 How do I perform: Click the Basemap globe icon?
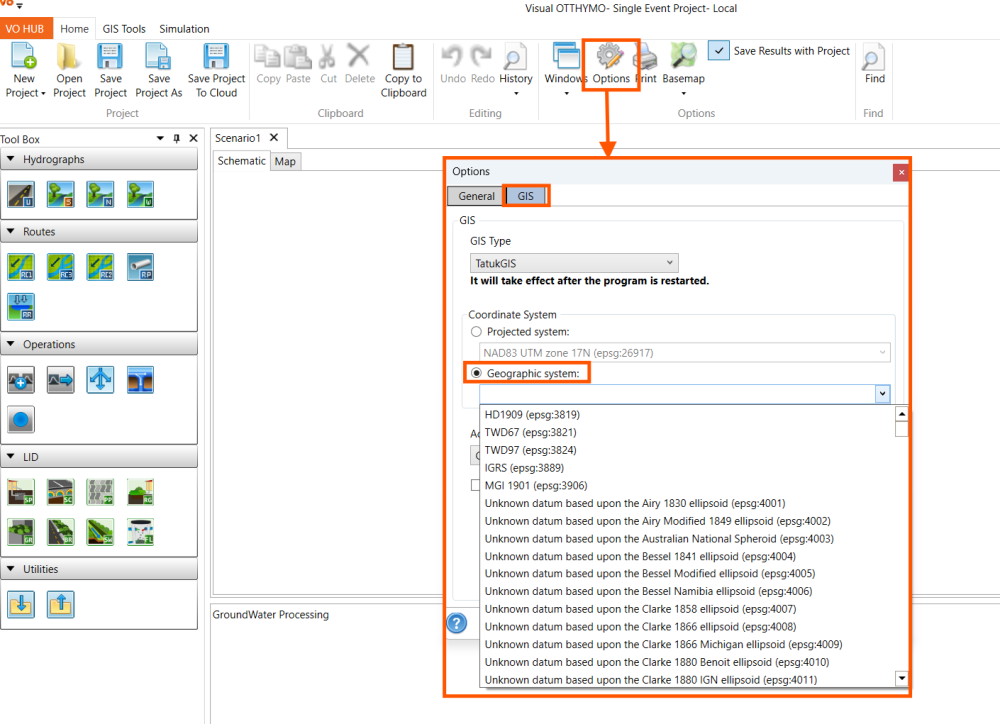point(683,56)
